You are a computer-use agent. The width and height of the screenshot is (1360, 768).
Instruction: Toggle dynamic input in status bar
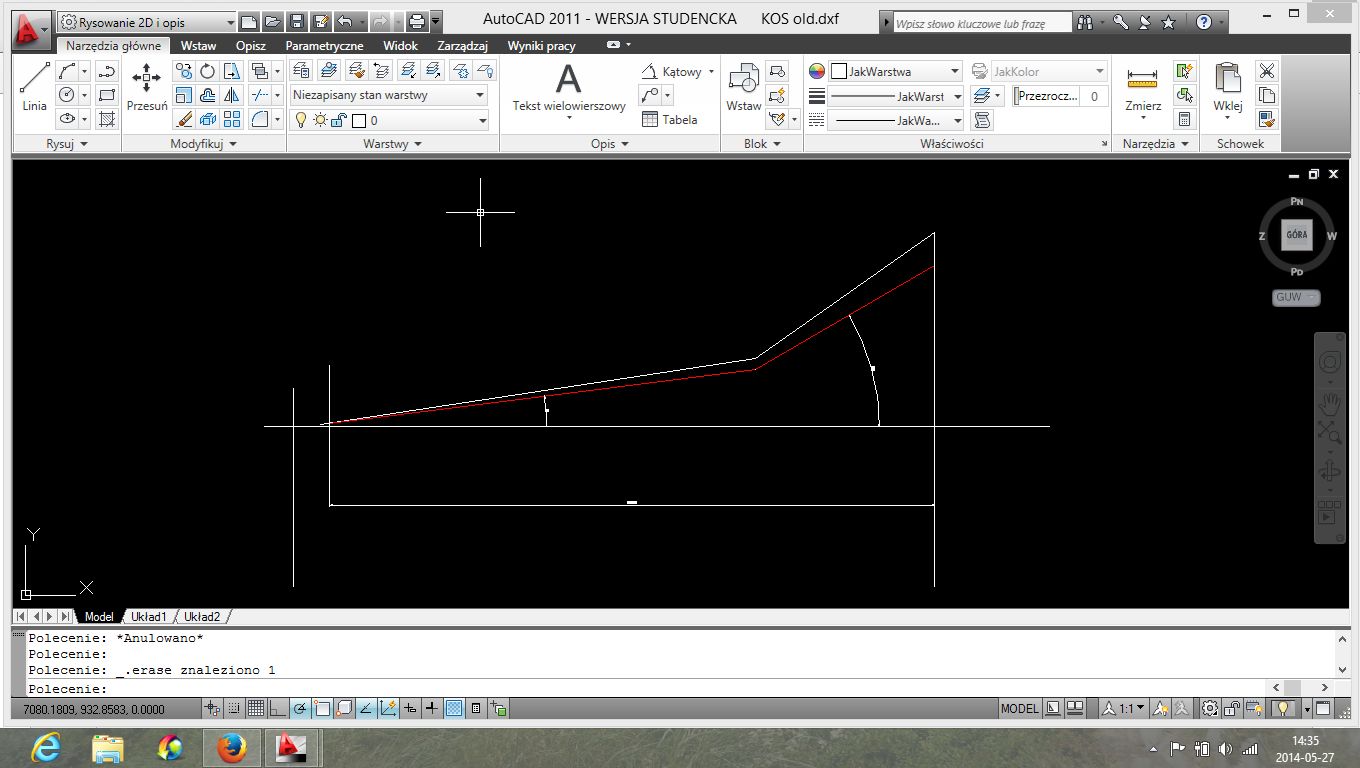tap(410, 709)
